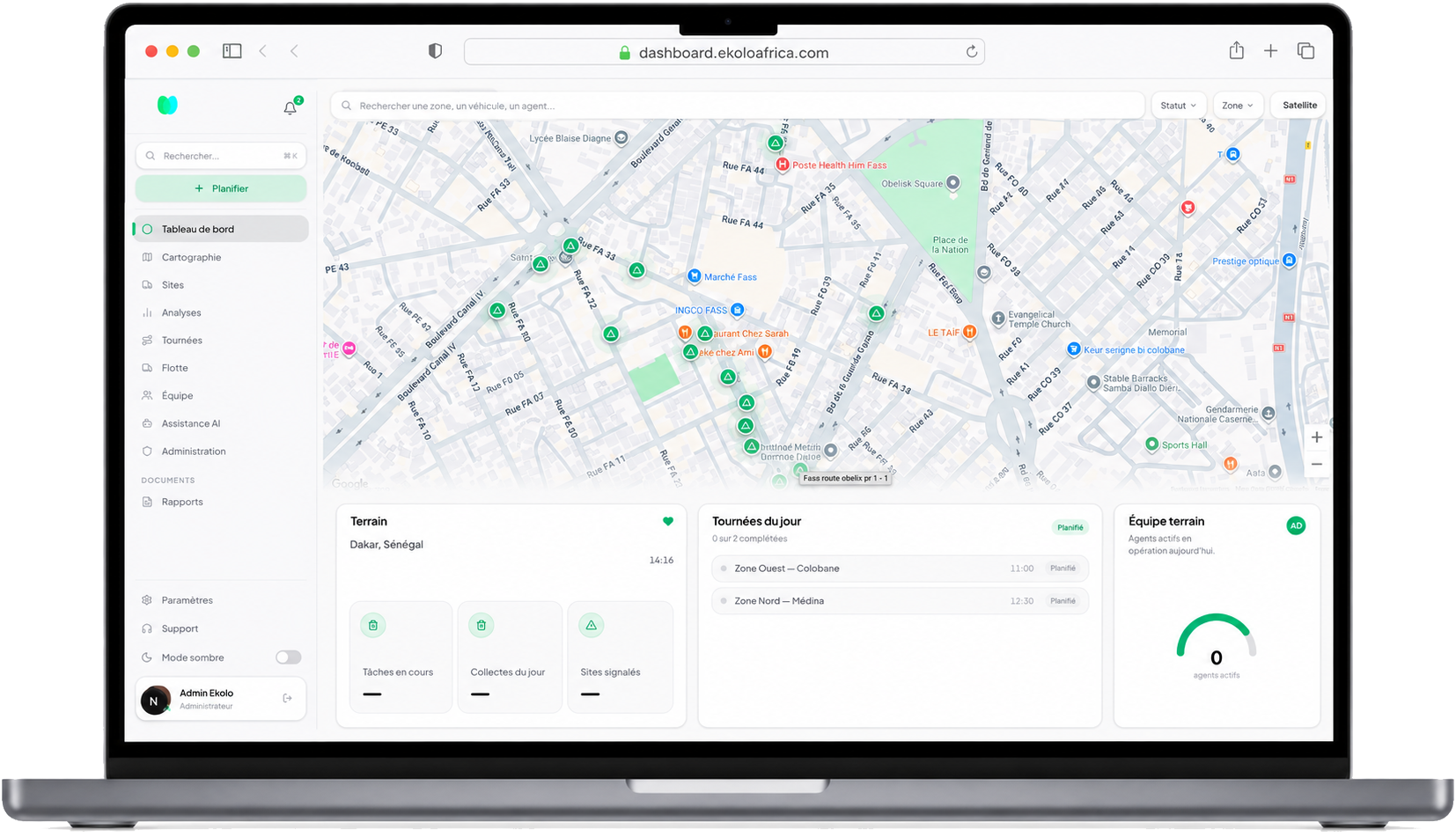
Task: Select the Sports Hall map pin
Action: (x=1151, y=444)
